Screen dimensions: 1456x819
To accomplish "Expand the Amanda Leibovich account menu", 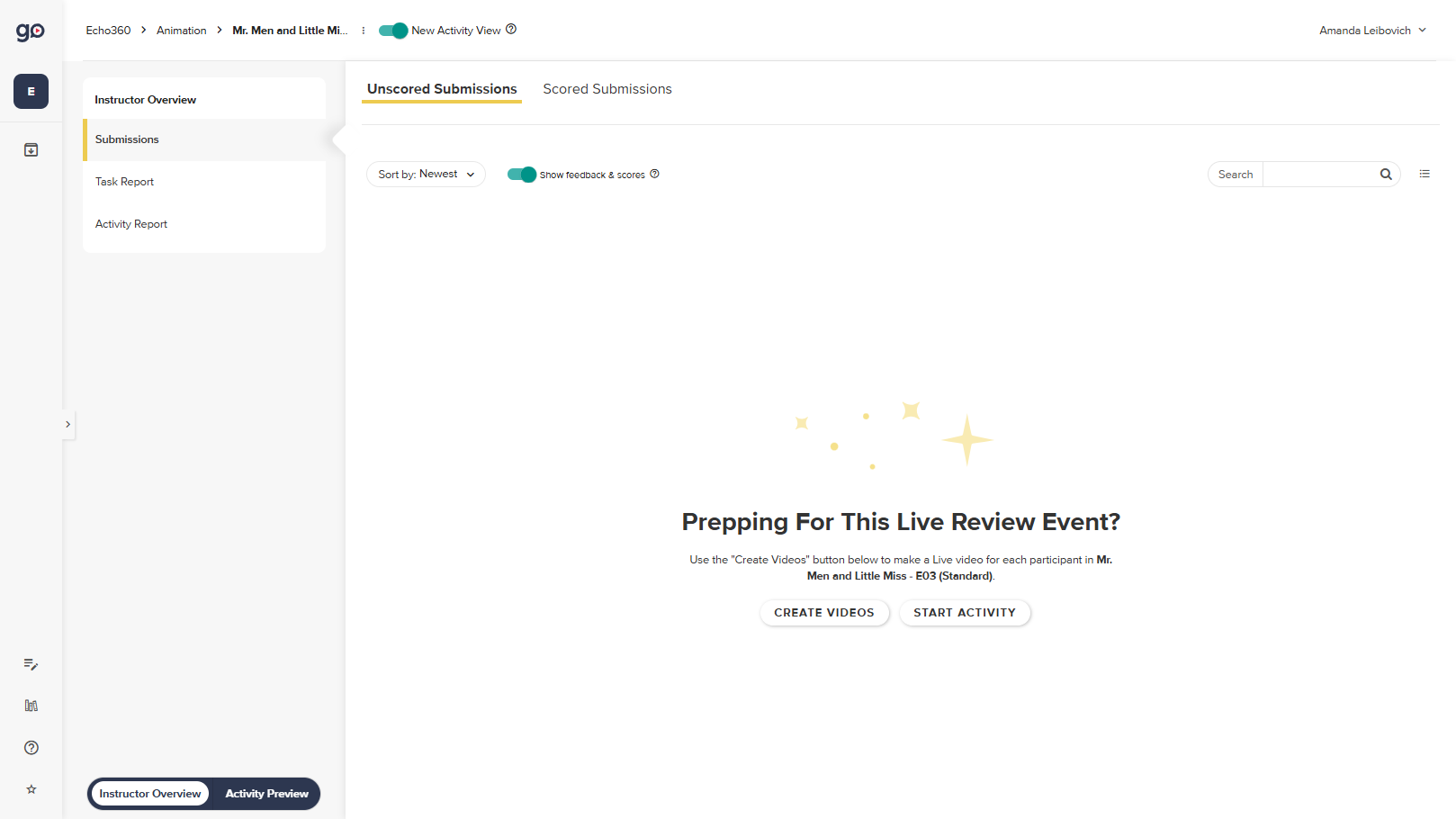I will pos(1371,30).
